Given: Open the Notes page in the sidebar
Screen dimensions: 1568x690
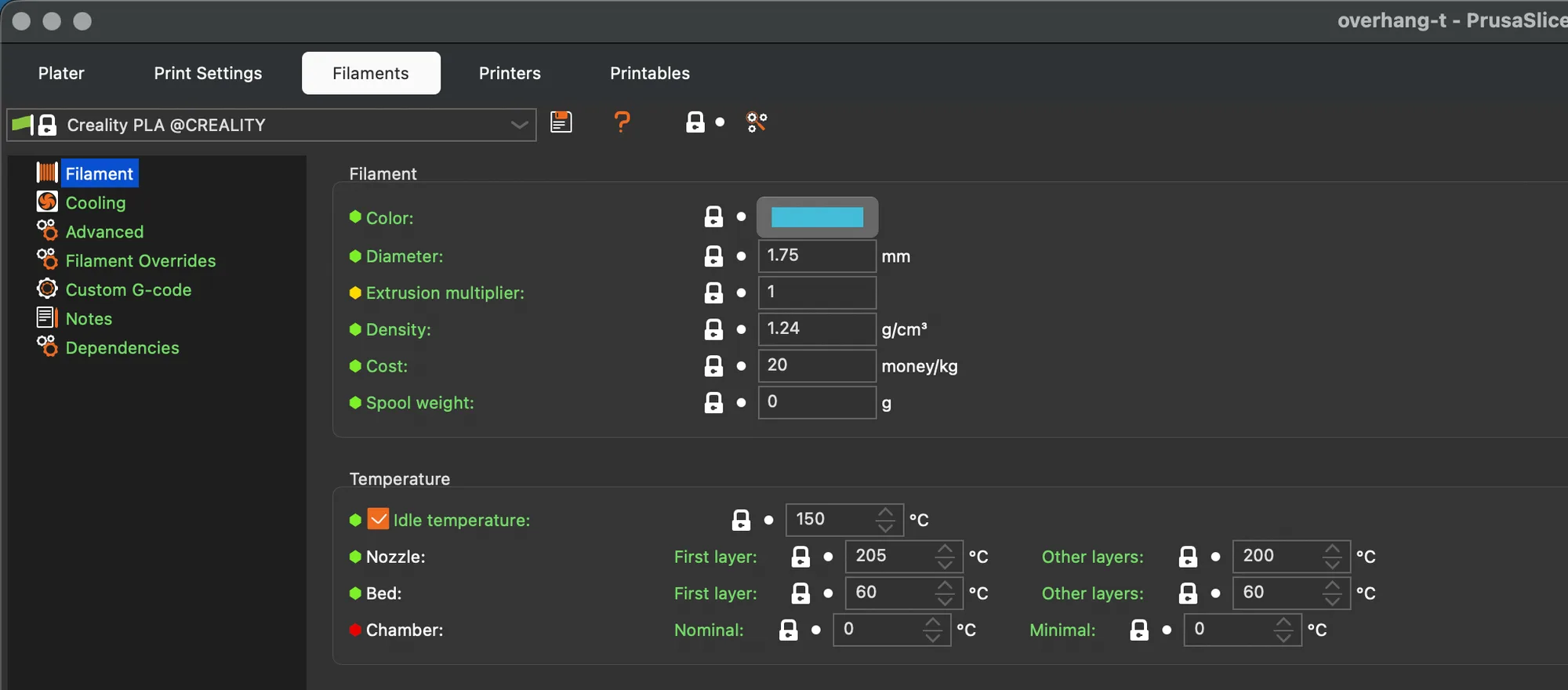Looking at the screenshot, I should pos(89,318).
